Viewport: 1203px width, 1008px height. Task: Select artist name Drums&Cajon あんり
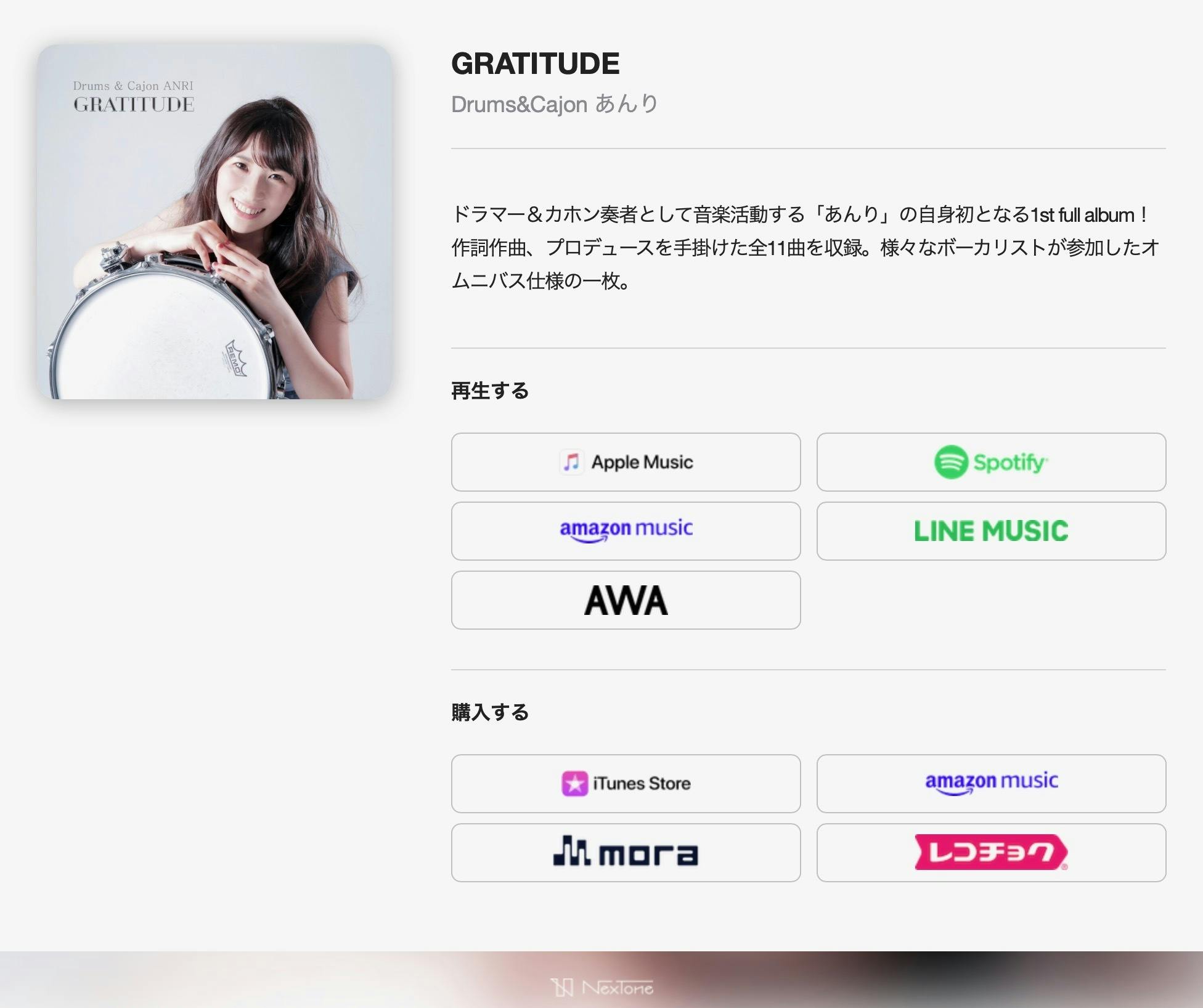point(555,104)
